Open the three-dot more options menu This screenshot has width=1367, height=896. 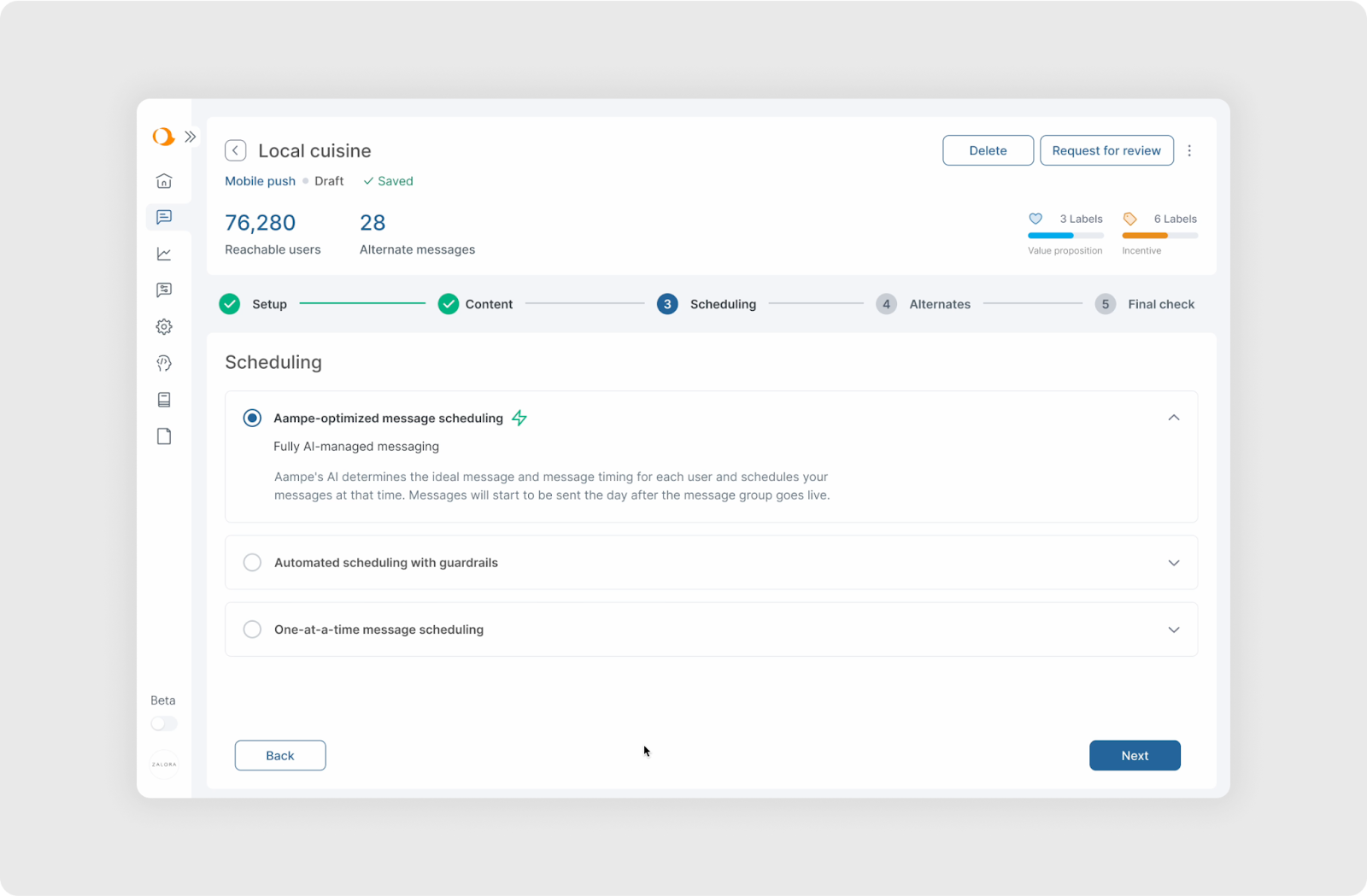[1189, 150]
